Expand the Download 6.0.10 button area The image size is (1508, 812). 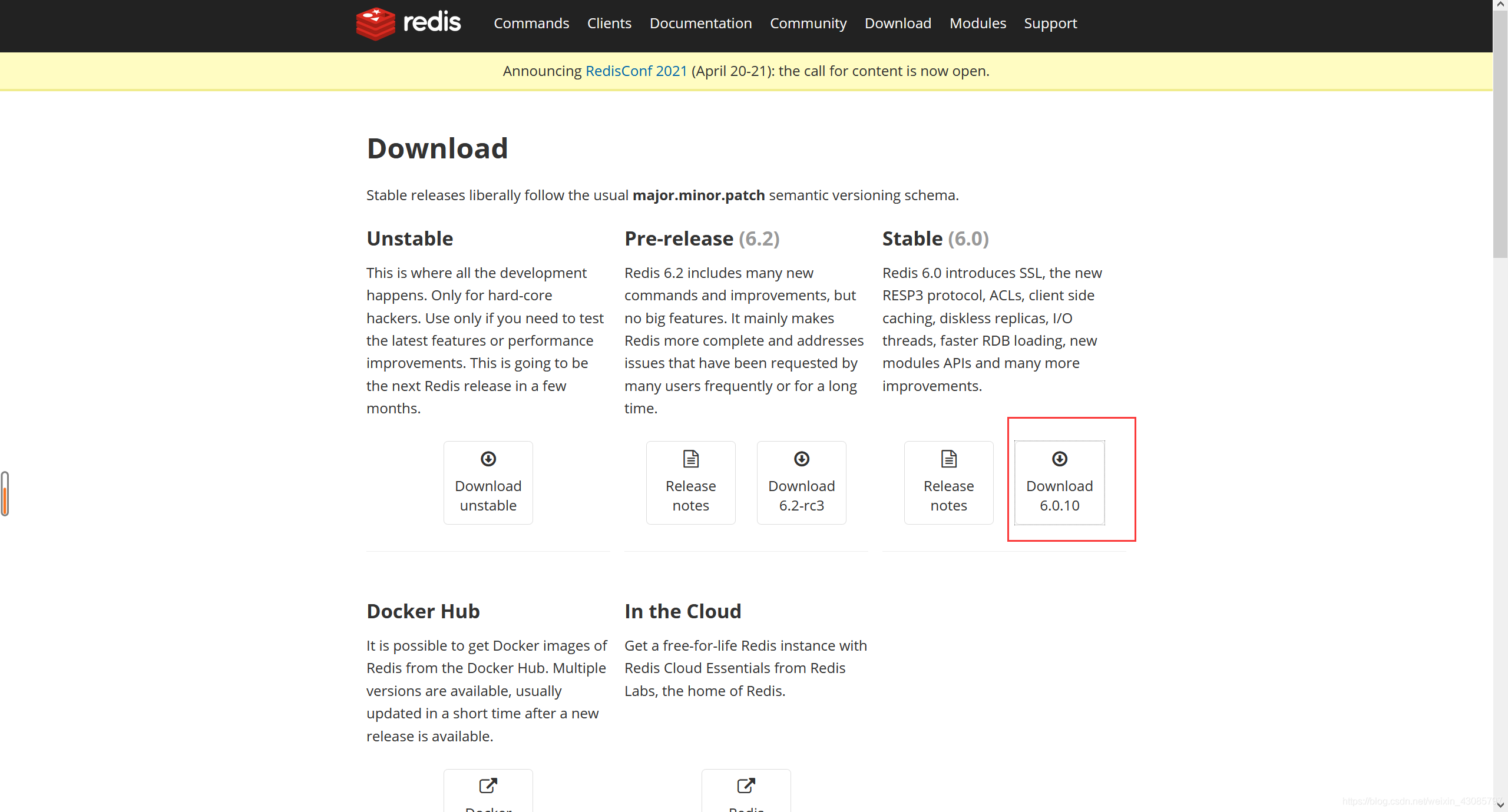pos(1059,481)
